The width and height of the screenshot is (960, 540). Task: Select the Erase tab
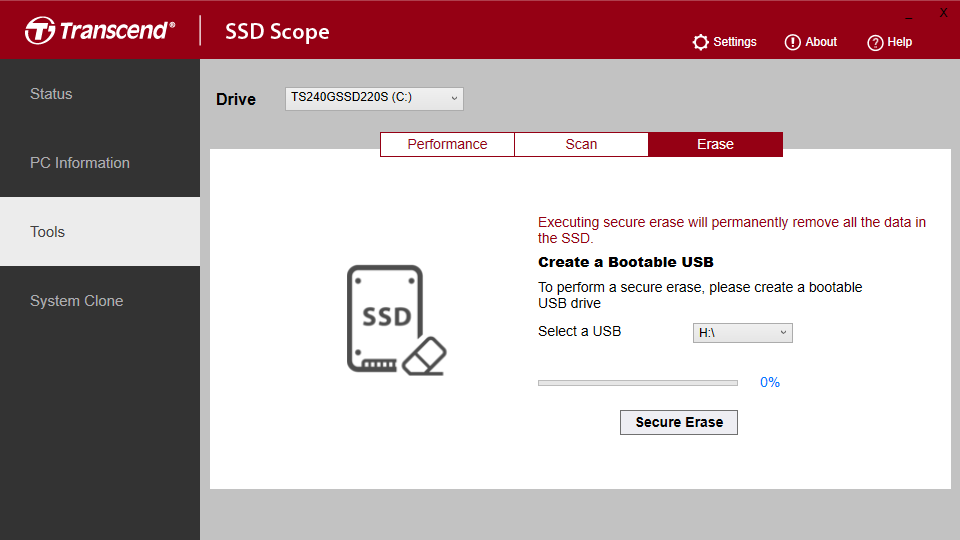click(715, 144)
